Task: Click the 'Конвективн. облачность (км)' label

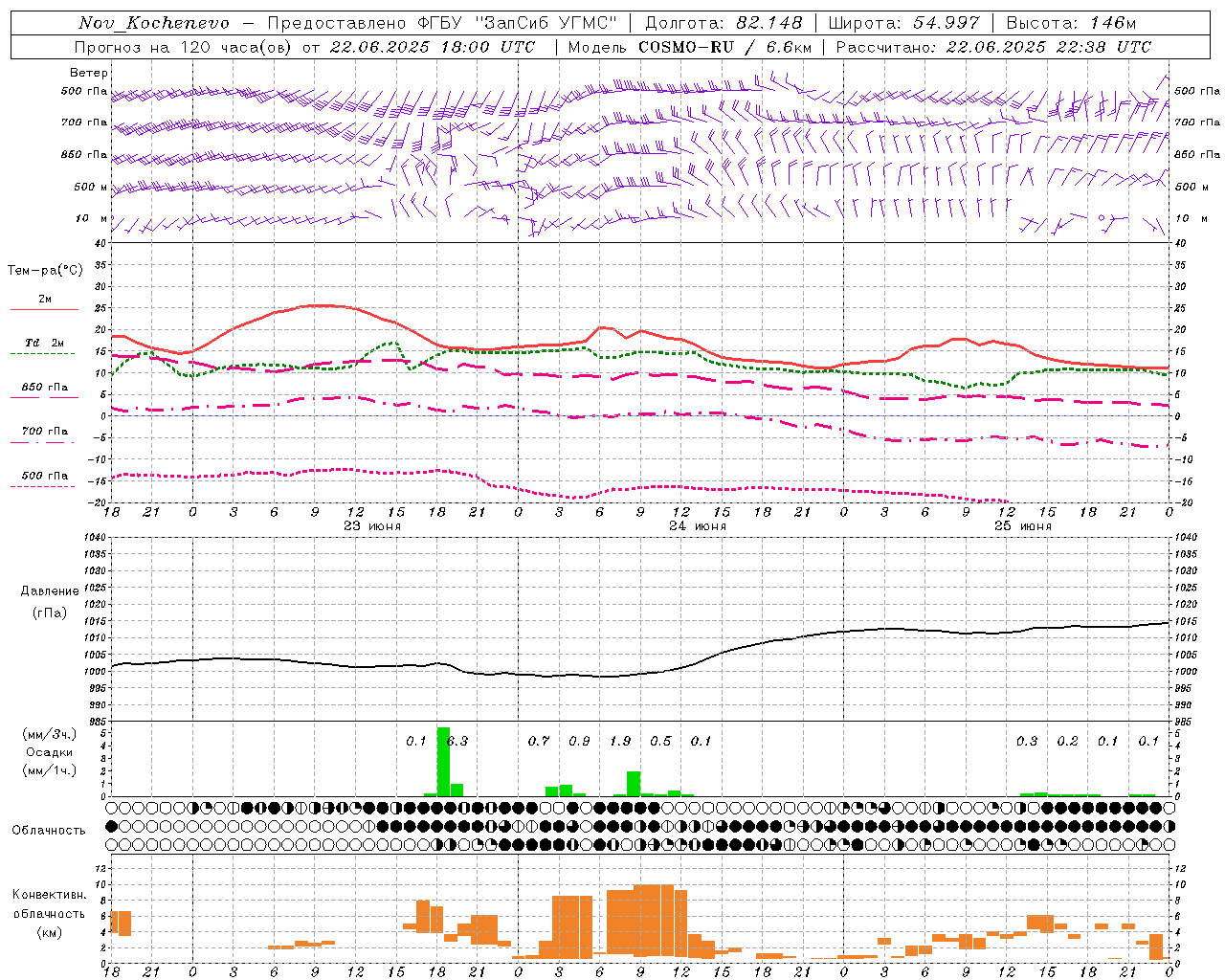Action: tap(49, 914)
